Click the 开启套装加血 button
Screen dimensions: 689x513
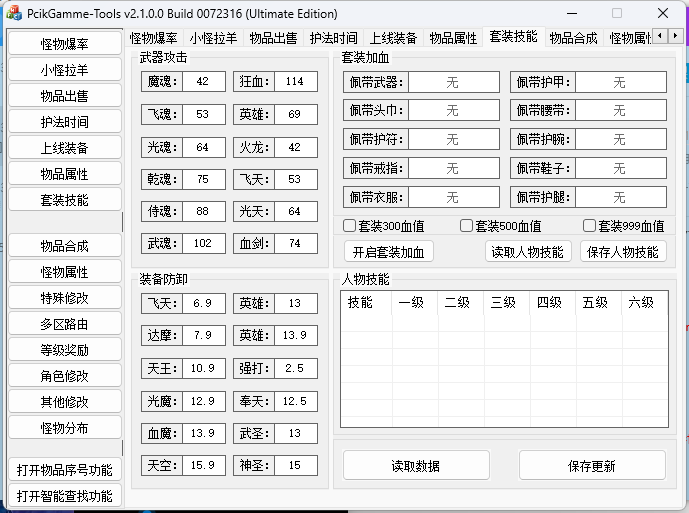pos(388,252)
